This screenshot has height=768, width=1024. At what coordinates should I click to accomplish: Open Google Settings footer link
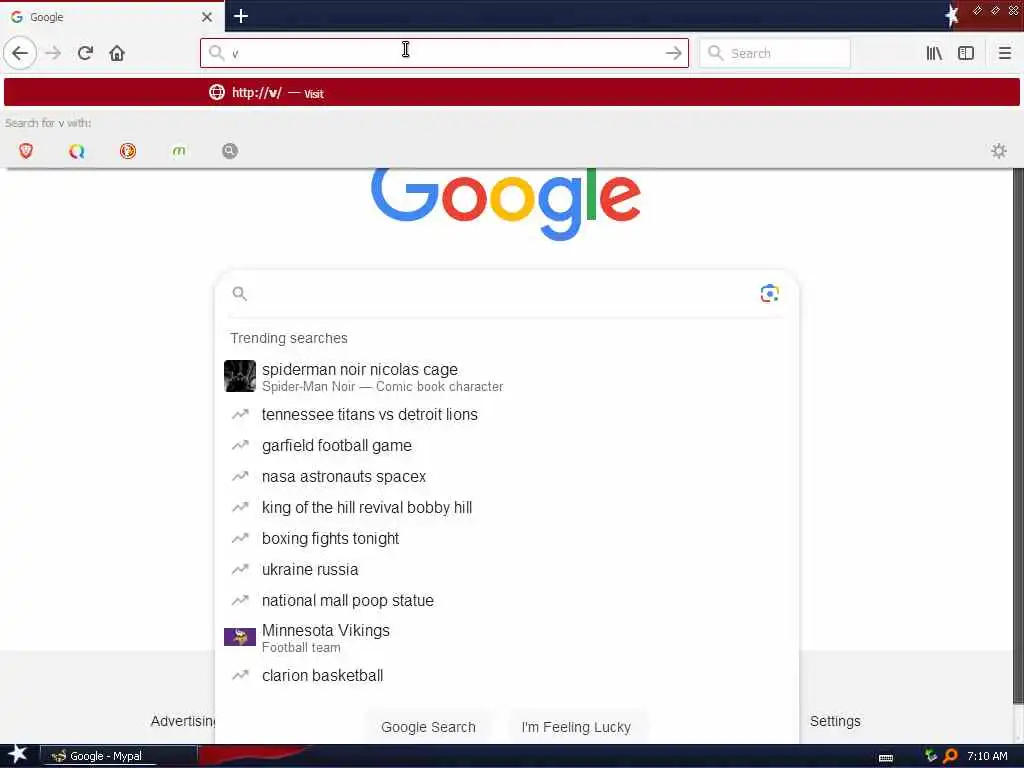tap(835, 721)
